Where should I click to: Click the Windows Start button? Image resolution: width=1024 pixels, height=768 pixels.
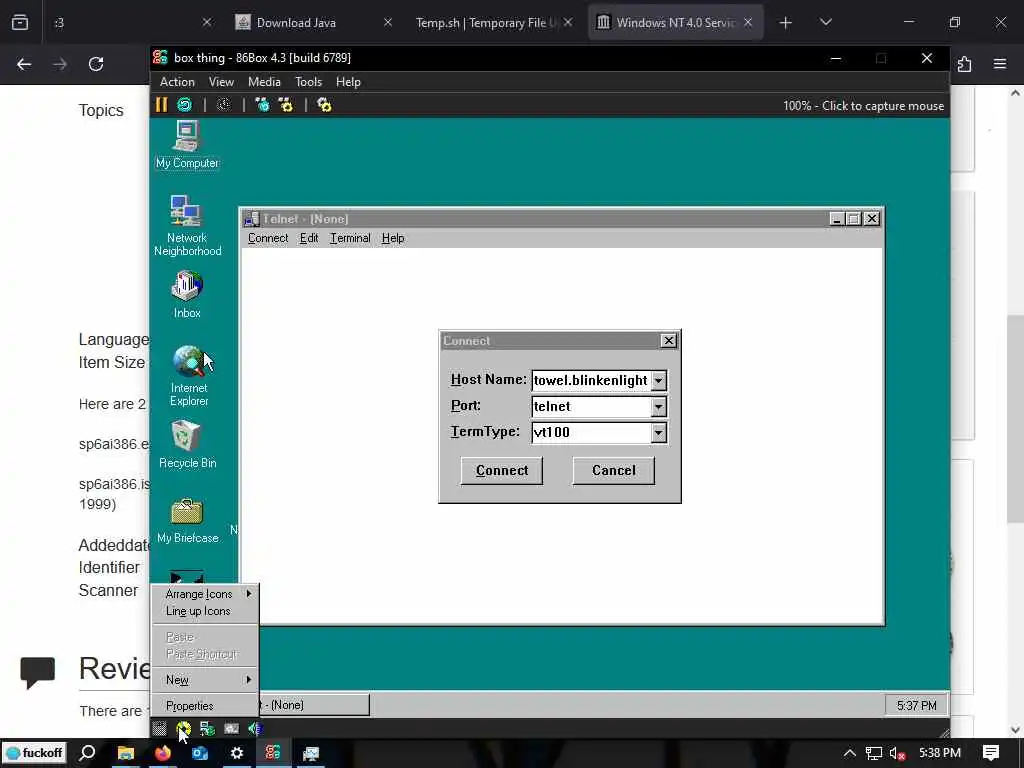click(x=34, y=753)
